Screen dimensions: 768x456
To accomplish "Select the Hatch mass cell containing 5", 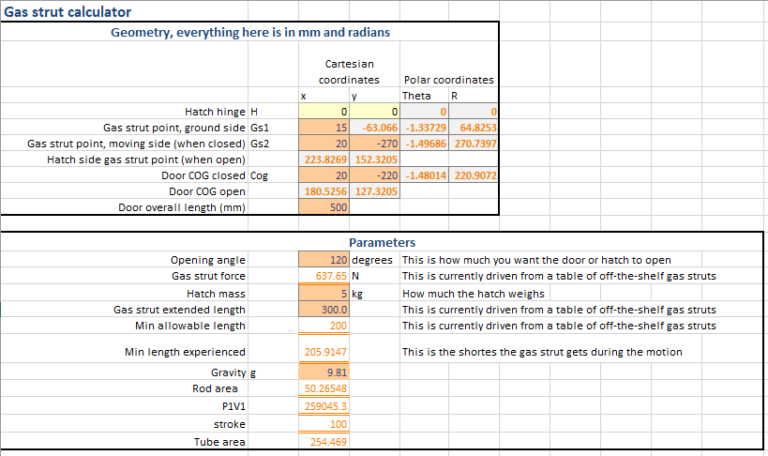I will point(324,294).
